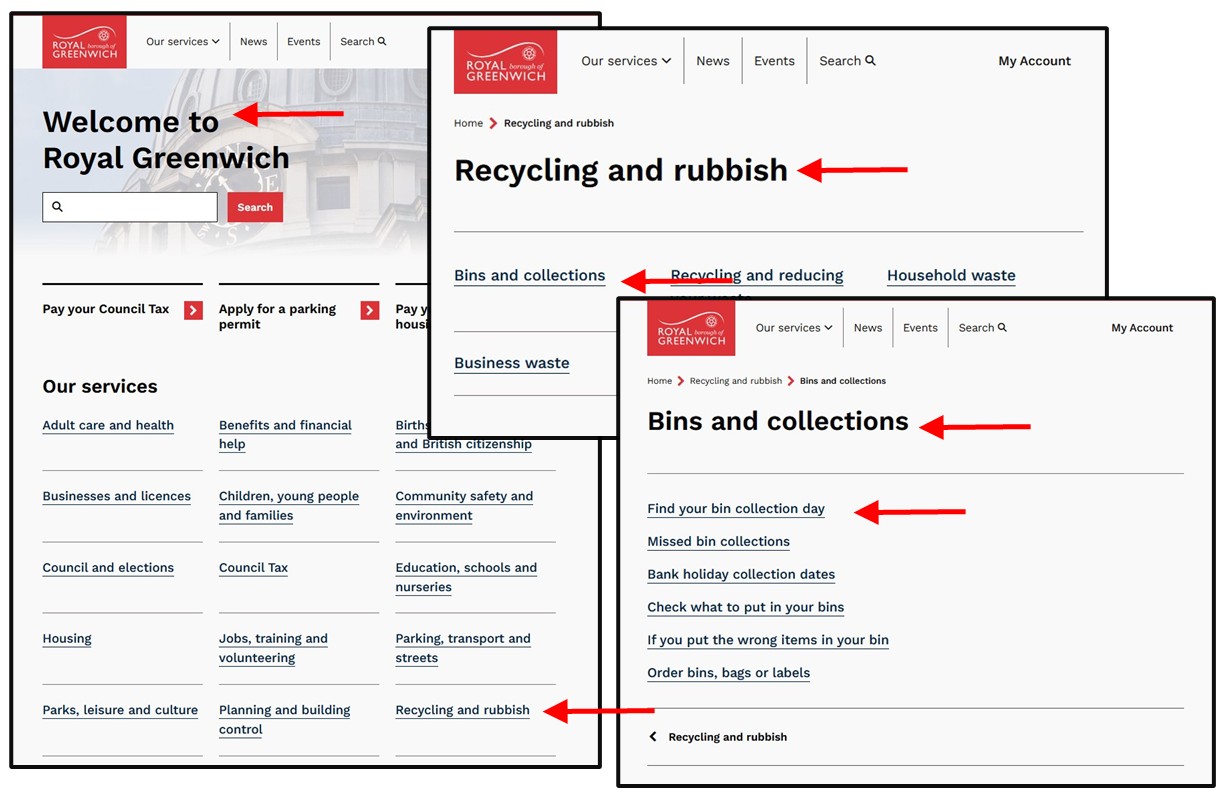
Task: Open the Missed bin collections link
Action: (718, 542)
